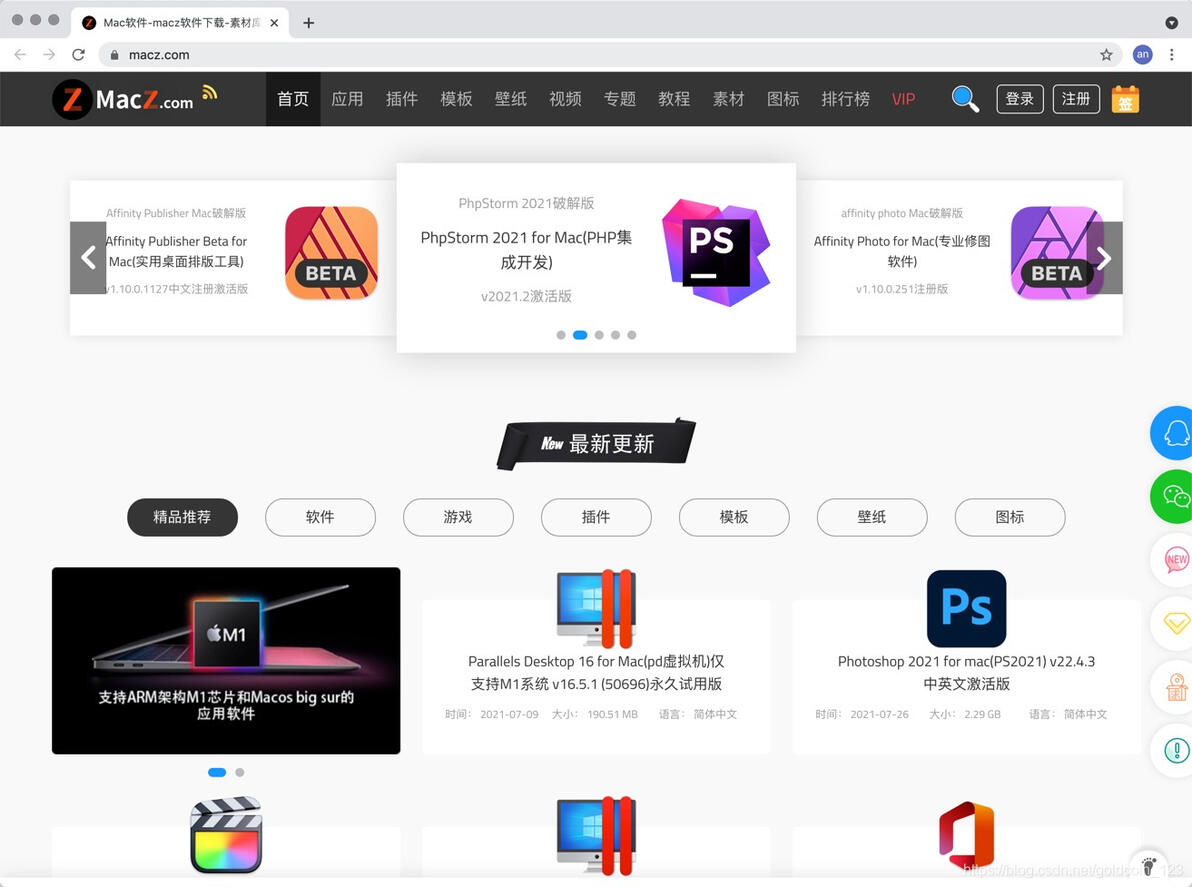Click the Final Cut Pro clapperboard icon
The width and height of the screenshot is (1192, 887).
[226, 835]
